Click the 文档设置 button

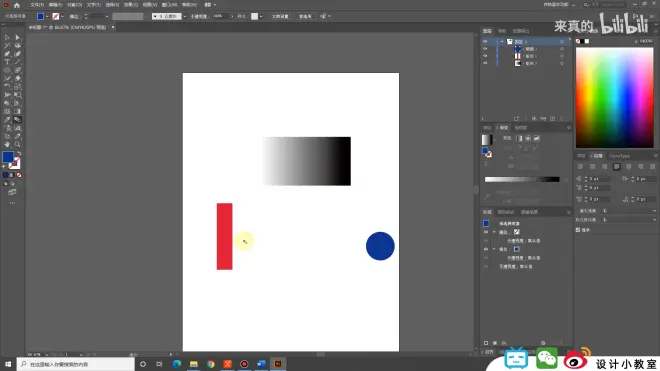pos(280,16)
